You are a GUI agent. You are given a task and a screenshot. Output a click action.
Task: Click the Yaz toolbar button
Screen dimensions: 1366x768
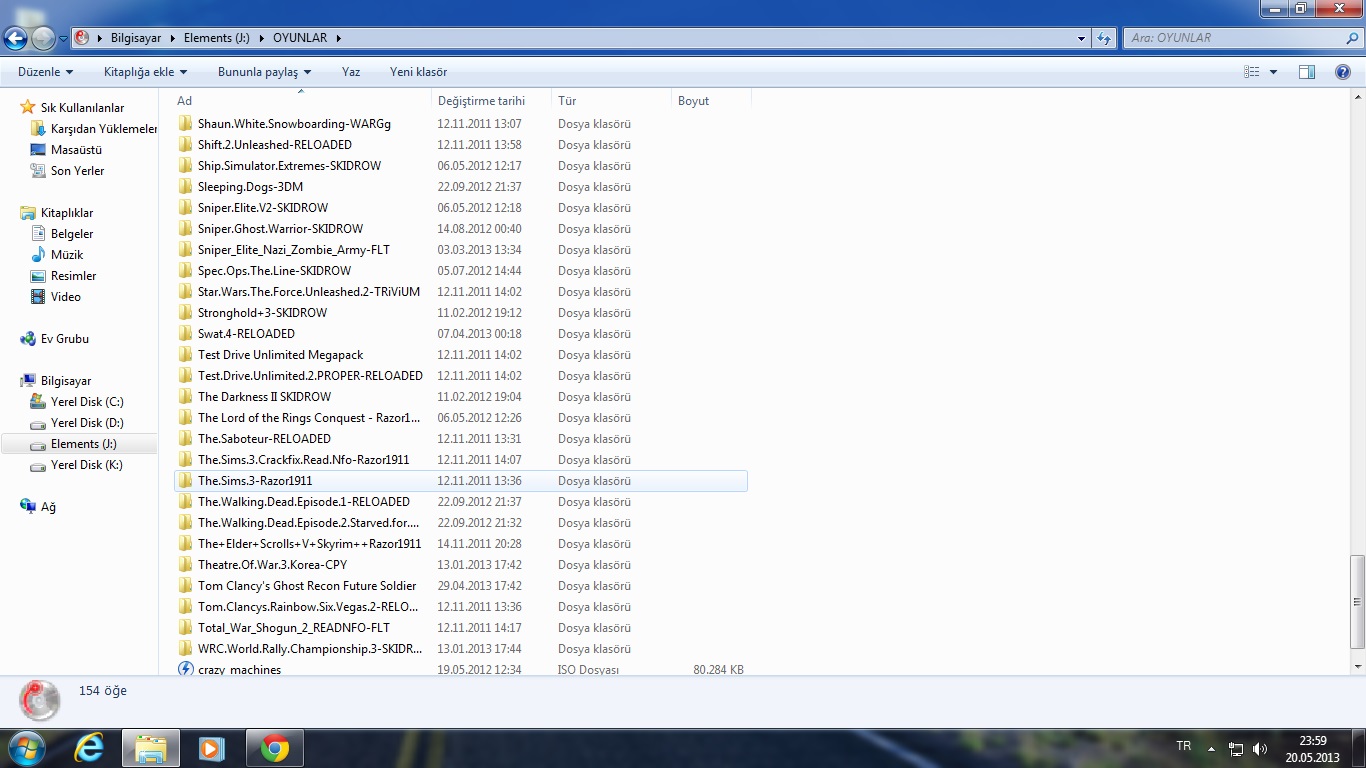click(x=351, y=72)
